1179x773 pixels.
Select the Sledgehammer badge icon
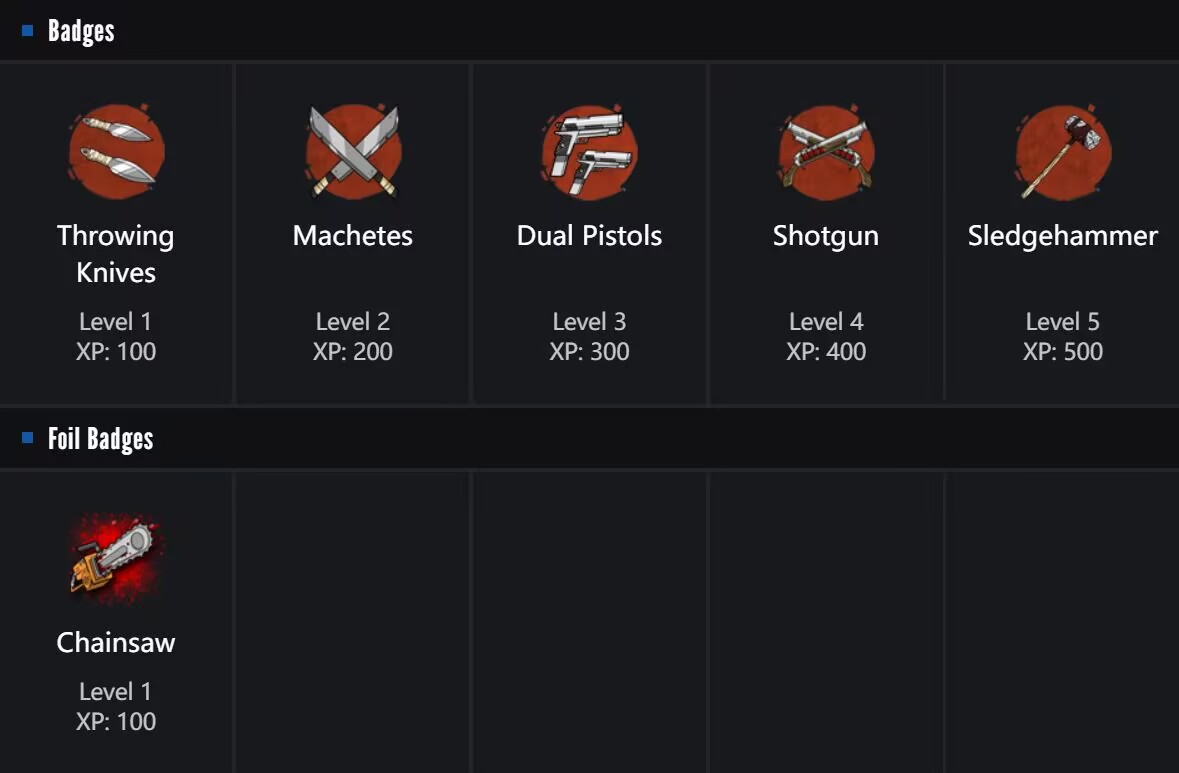(1062, 153)
